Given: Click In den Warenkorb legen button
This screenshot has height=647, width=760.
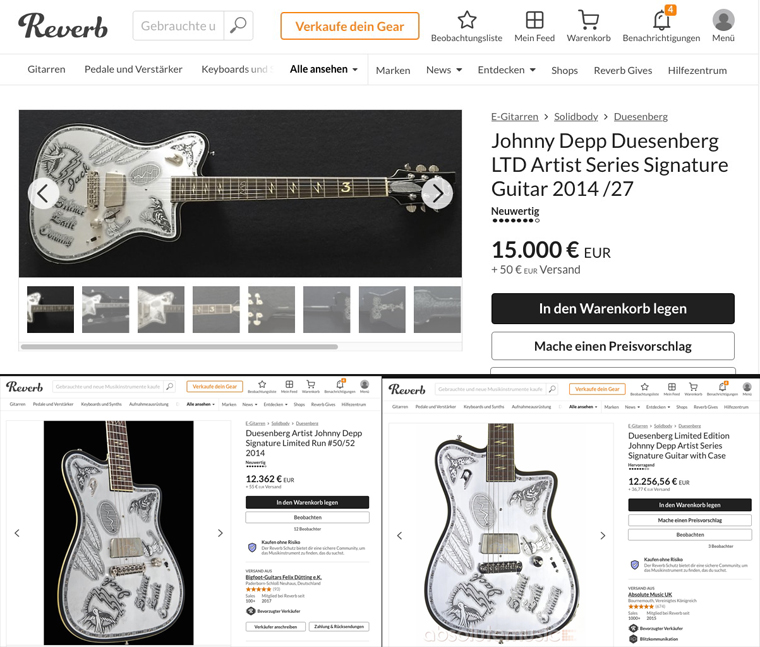Looking at the screenshot, I should point(613,308).
